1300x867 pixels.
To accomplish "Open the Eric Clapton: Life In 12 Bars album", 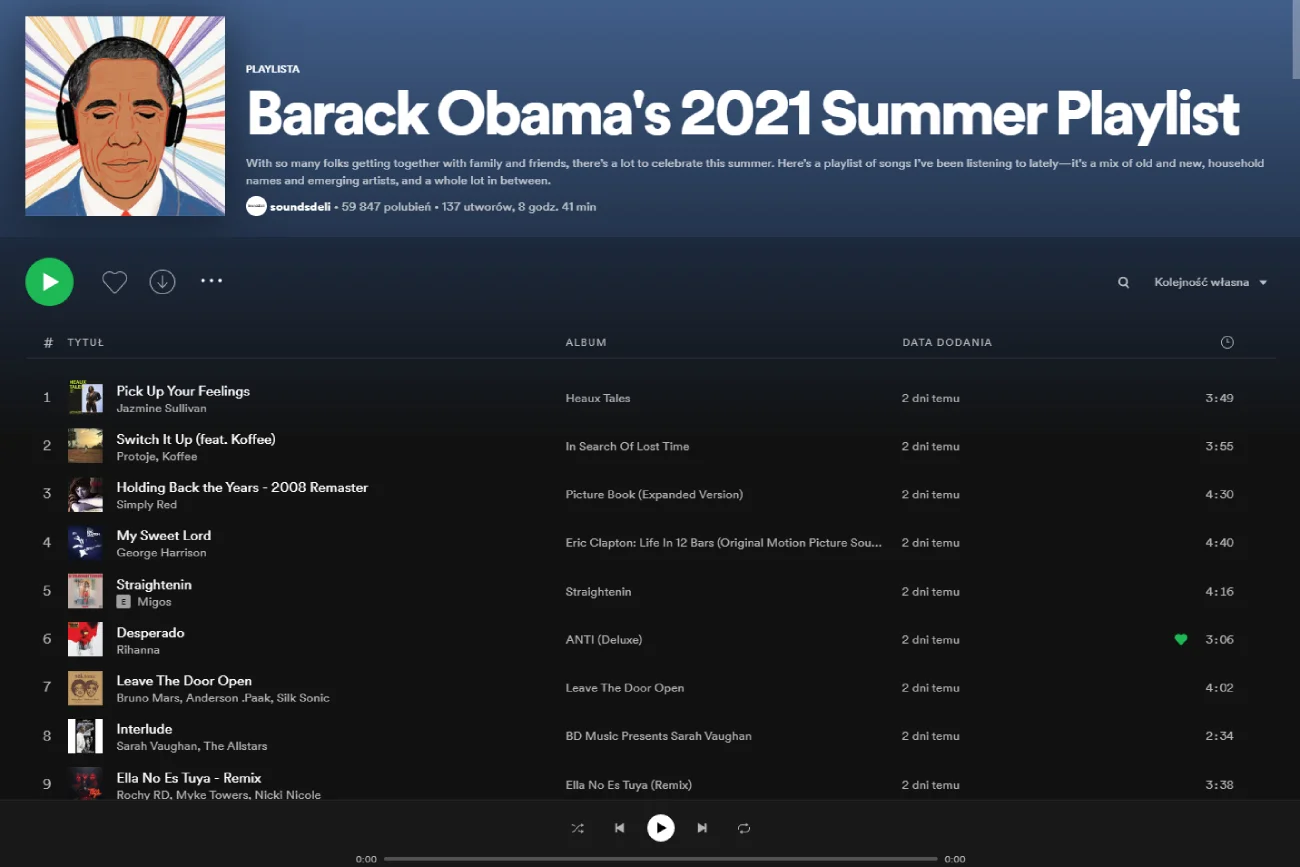I will coord(724,542).
